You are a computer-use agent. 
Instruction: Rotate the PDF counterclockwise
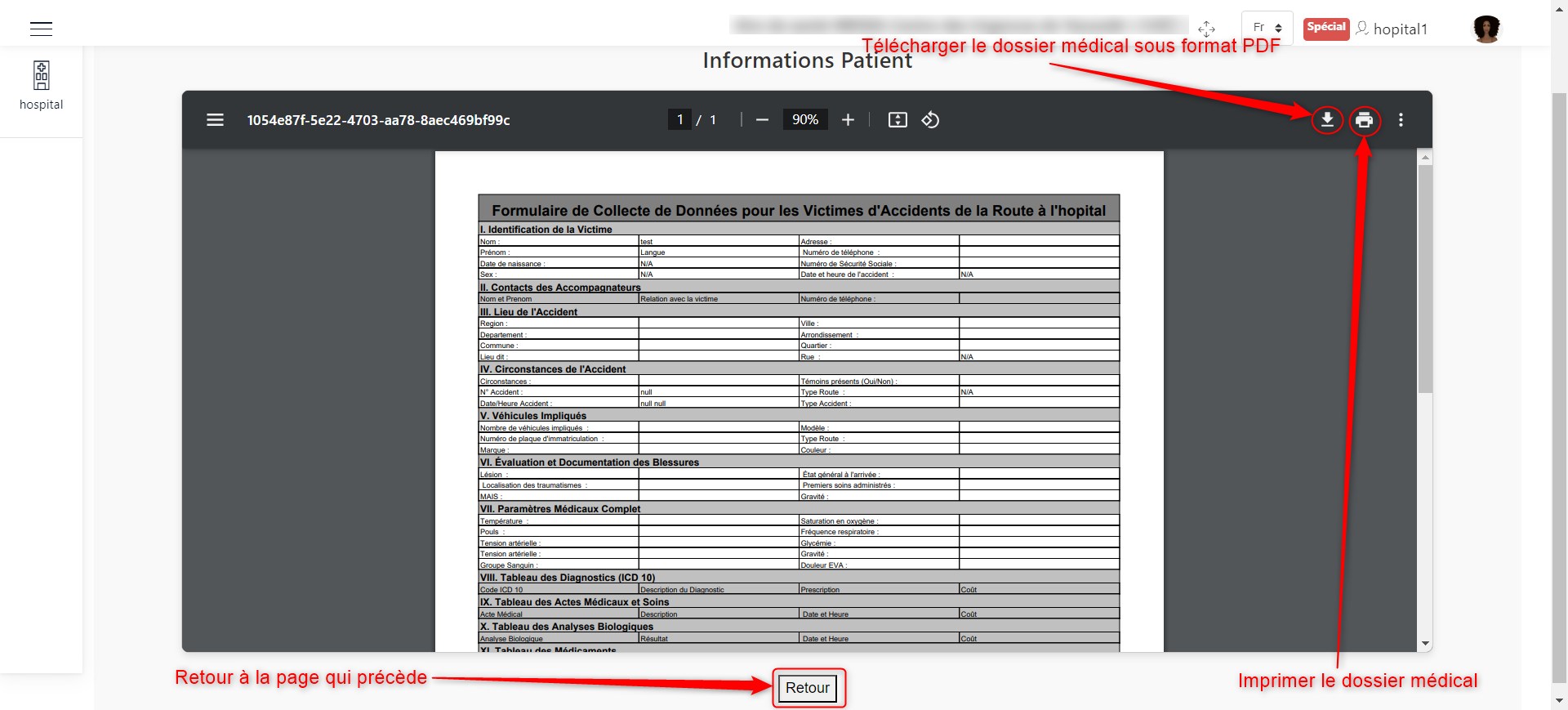(930, 120)
